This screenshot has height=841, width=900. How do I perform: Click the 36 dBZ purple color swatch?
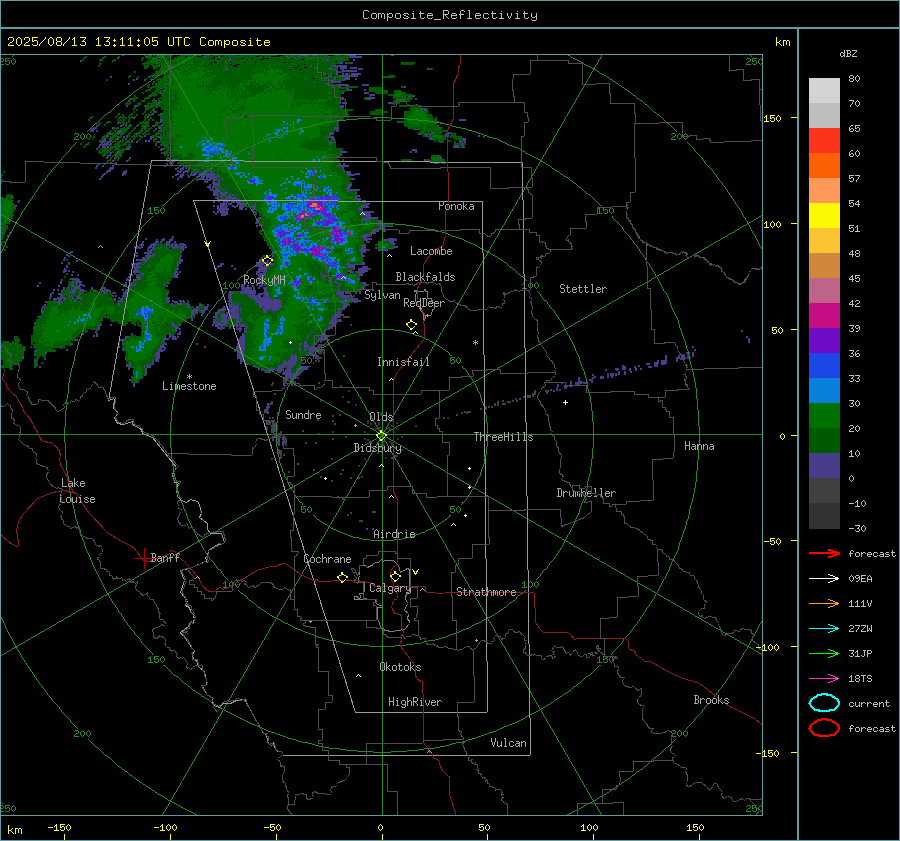(x=824, y=340)
